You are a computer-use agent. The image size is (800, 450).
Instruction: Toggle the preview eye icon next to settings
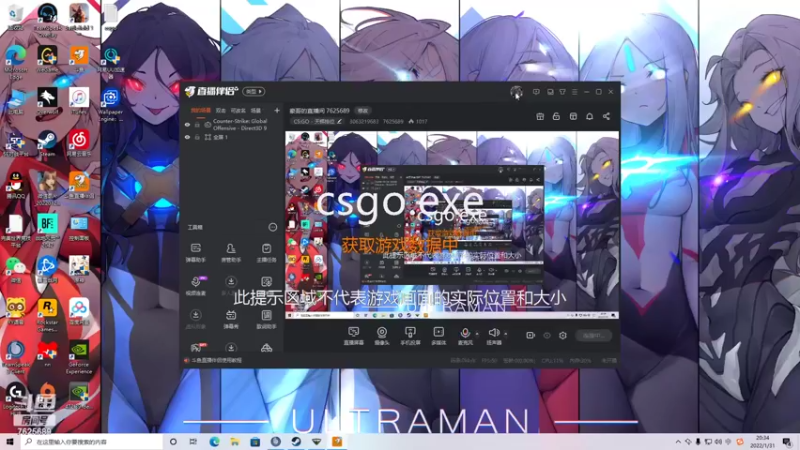547,336
